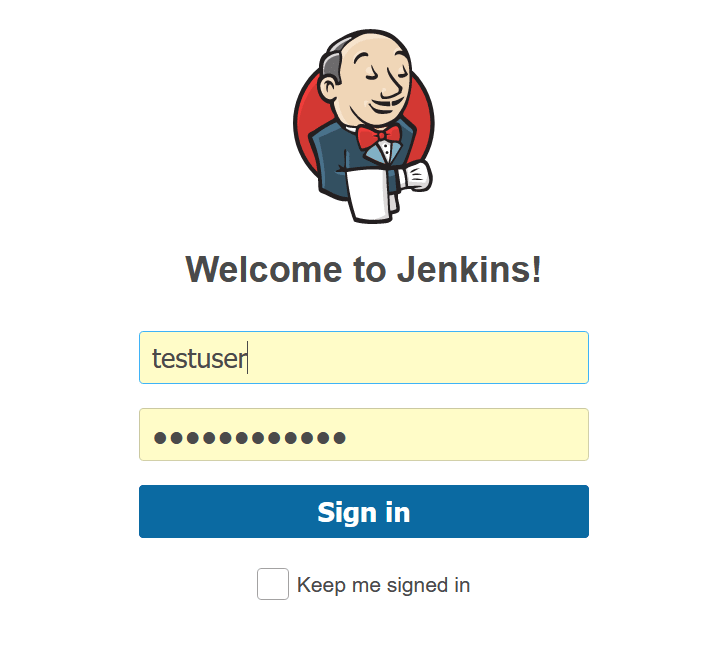
Task: Click the butler's red bow tie
Action: (379, 136)
